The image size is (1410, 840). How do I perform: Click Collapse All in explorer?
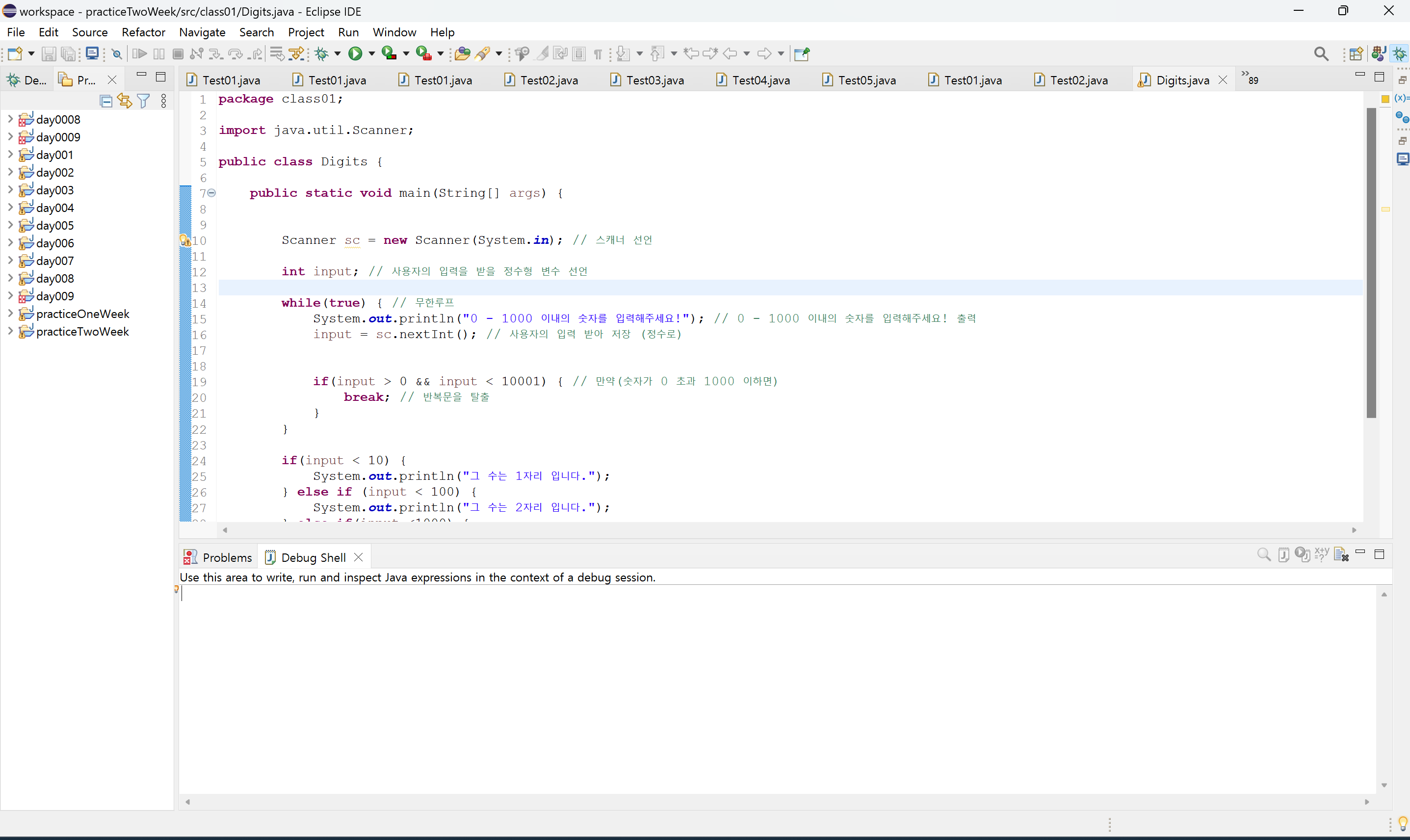(x=106, y=101)
